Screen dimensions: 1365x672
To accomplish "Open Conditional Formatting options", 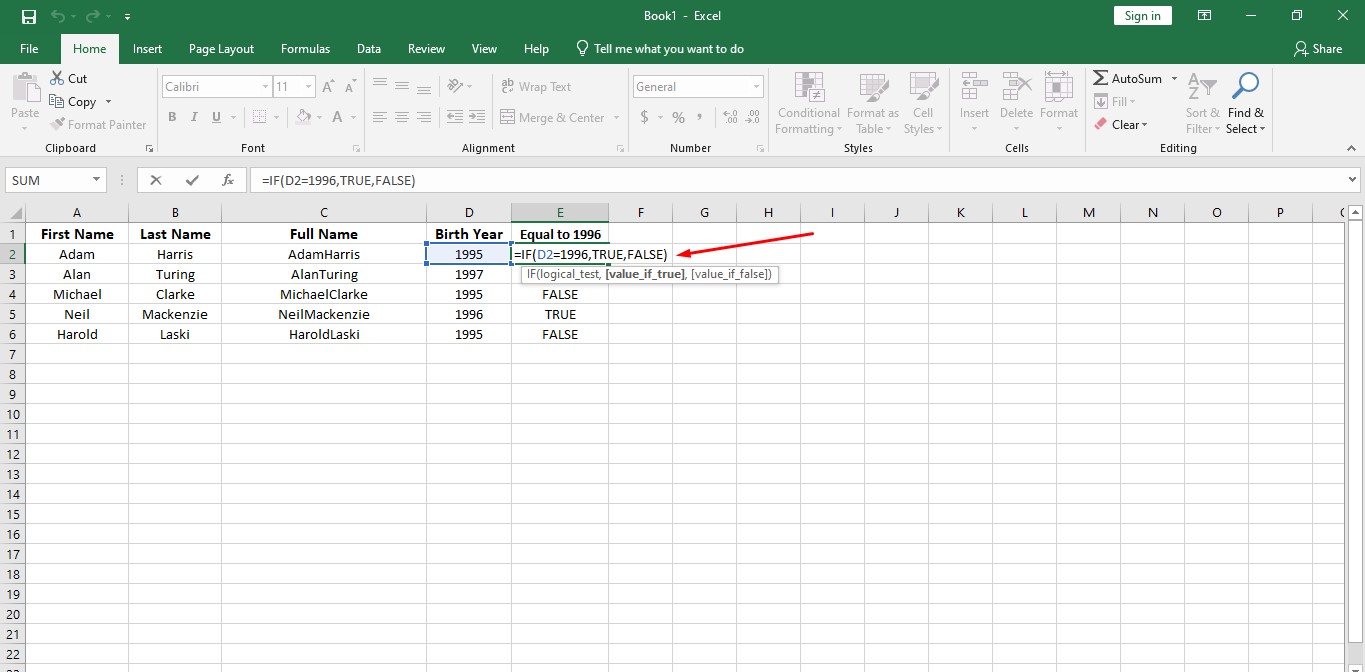I will pyautogui.click(x=808, y=103).
